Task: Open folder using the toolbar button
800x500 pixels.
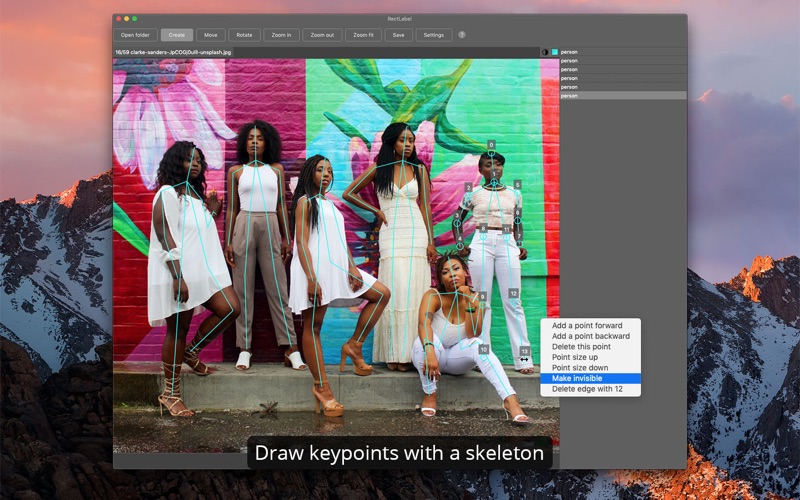Action: point(135,35)
